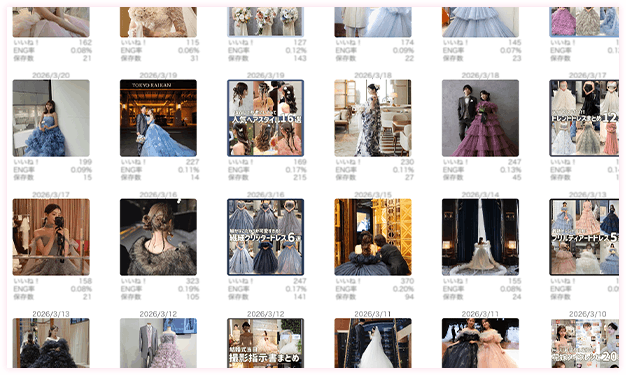Click the likes count 155

515,281
